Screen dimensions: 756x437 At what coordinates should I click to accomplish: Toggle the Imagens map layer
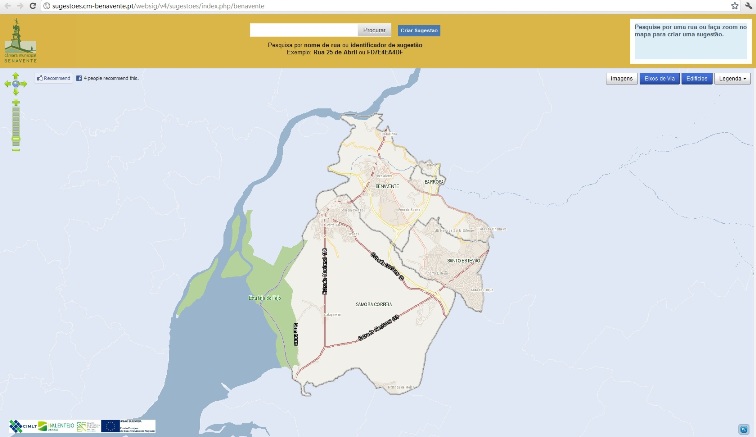(622, 78)
